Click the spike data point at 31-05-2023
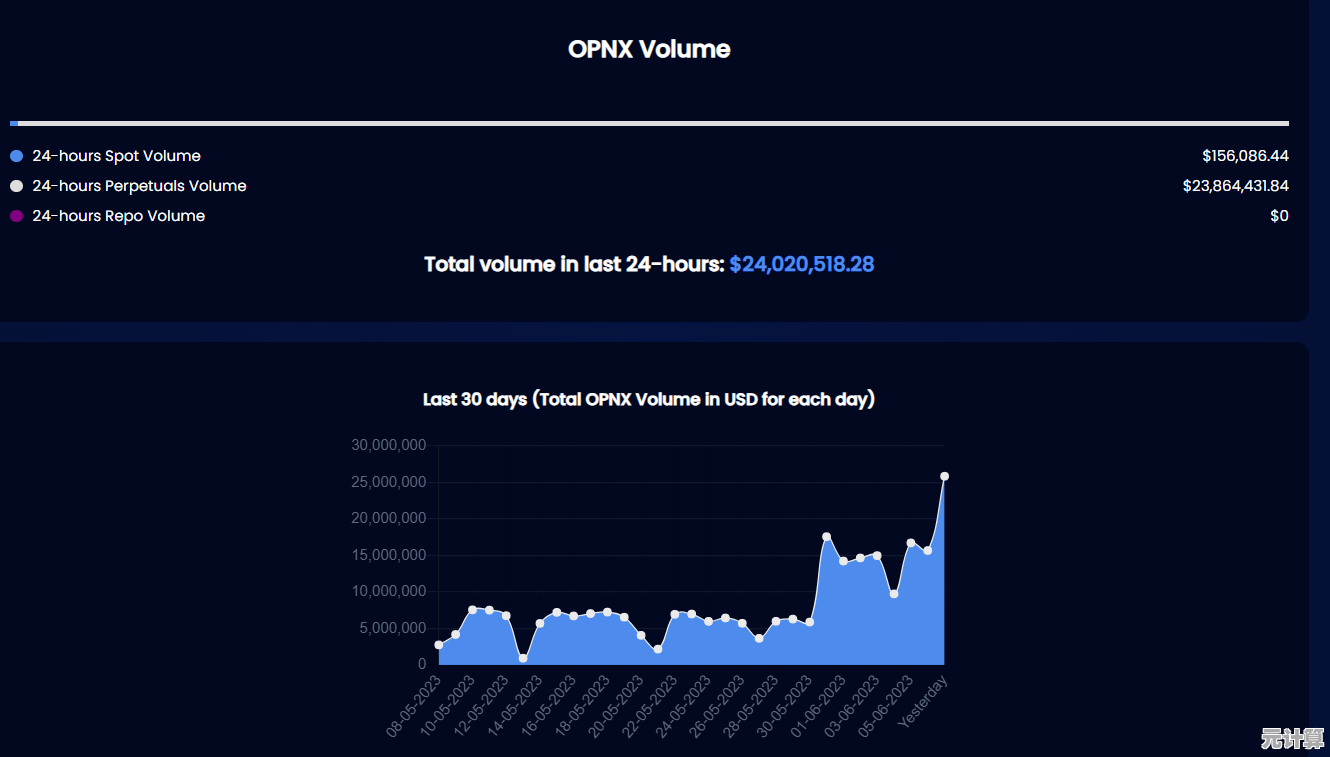The image size is (1330, 757). [826, 537]
